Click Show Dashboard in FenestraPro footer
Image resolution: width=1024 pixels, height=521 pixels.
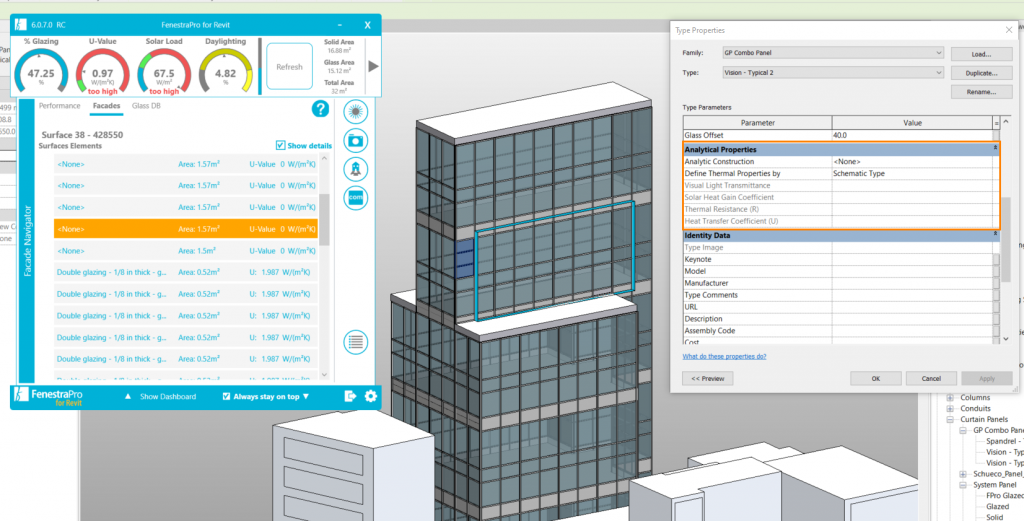click(168, 396)
